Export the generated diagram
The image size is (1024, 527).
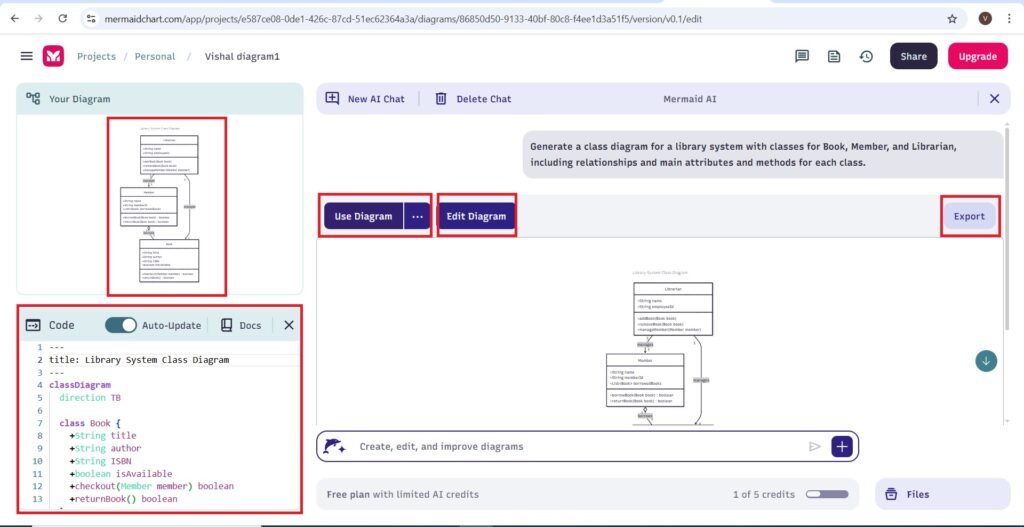coord(969,216)
